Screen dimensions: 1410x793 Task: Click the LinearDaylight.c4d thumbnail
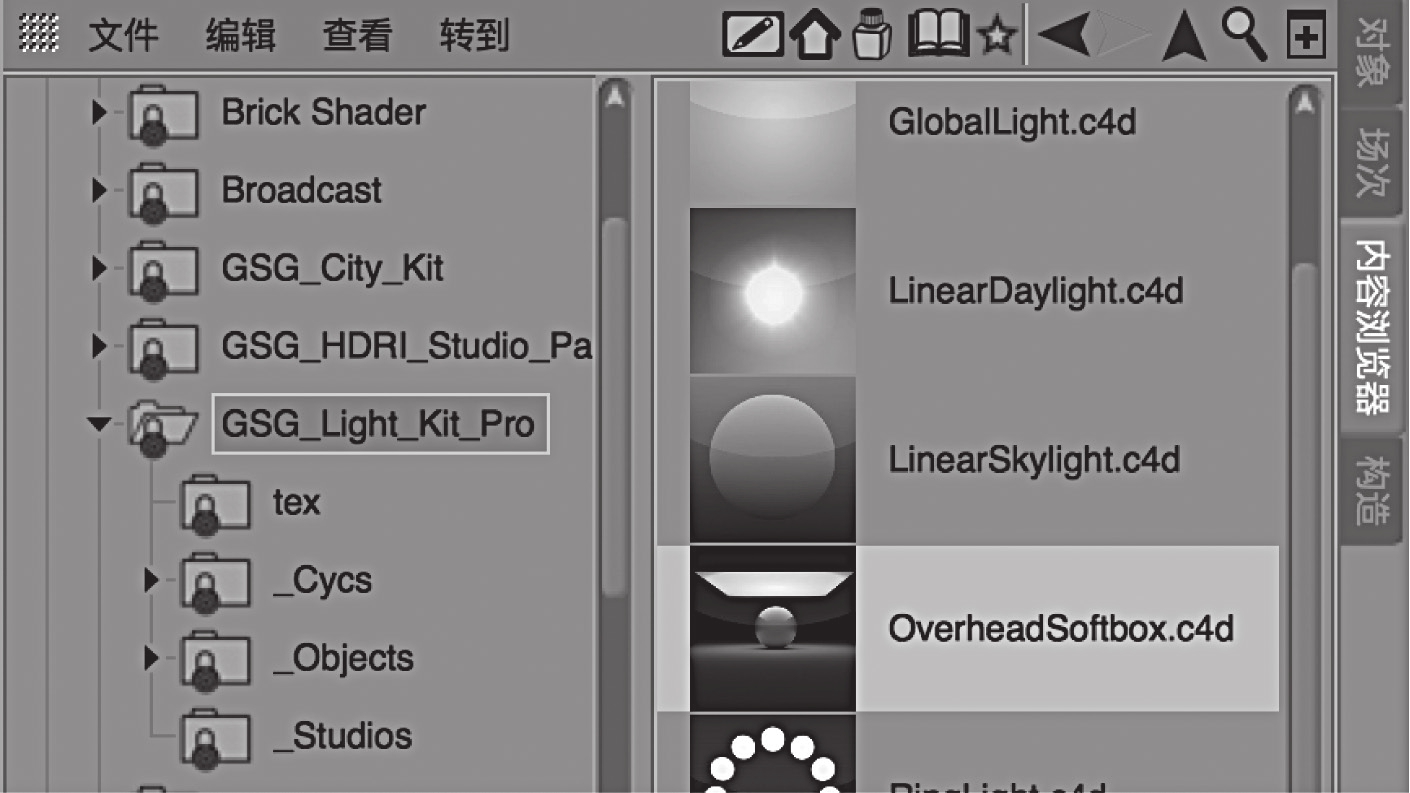[772, 291]
